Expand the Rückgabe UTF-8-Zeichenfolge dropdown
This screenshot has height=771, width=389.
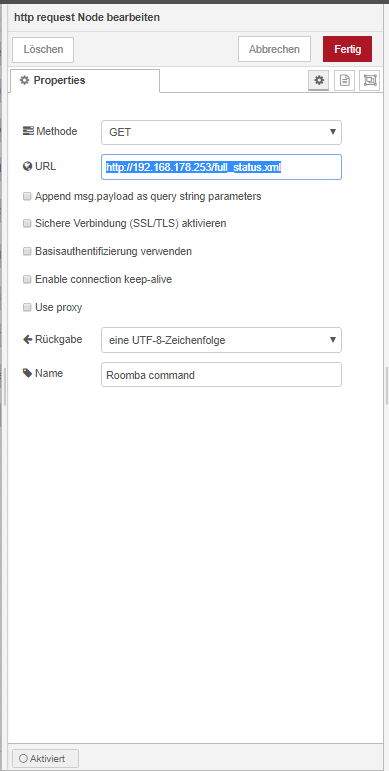(221, 340)
